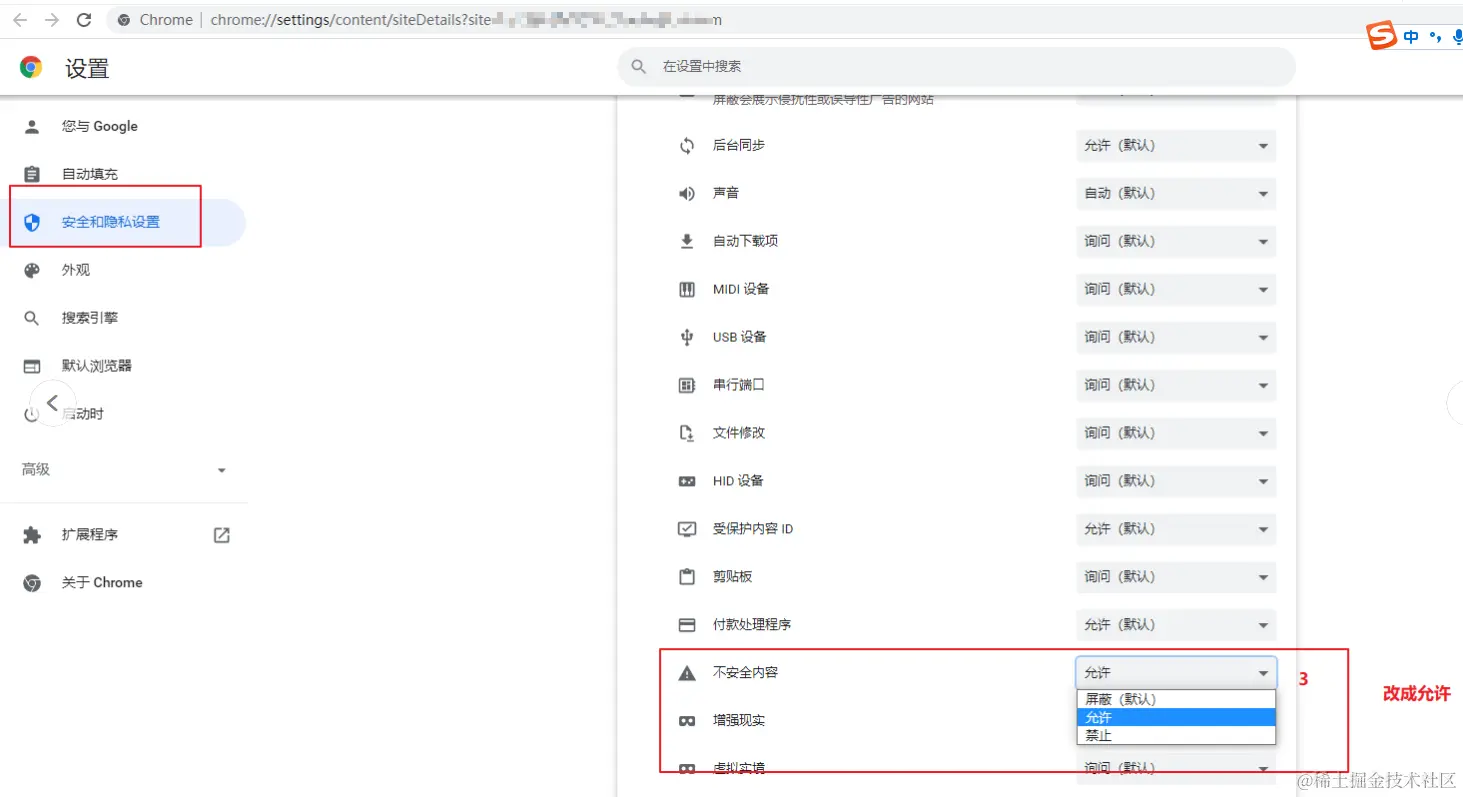1463x797 pixels.
Task: Click the Chrome icon for 关于 Chrome
Action: [32, 583]
